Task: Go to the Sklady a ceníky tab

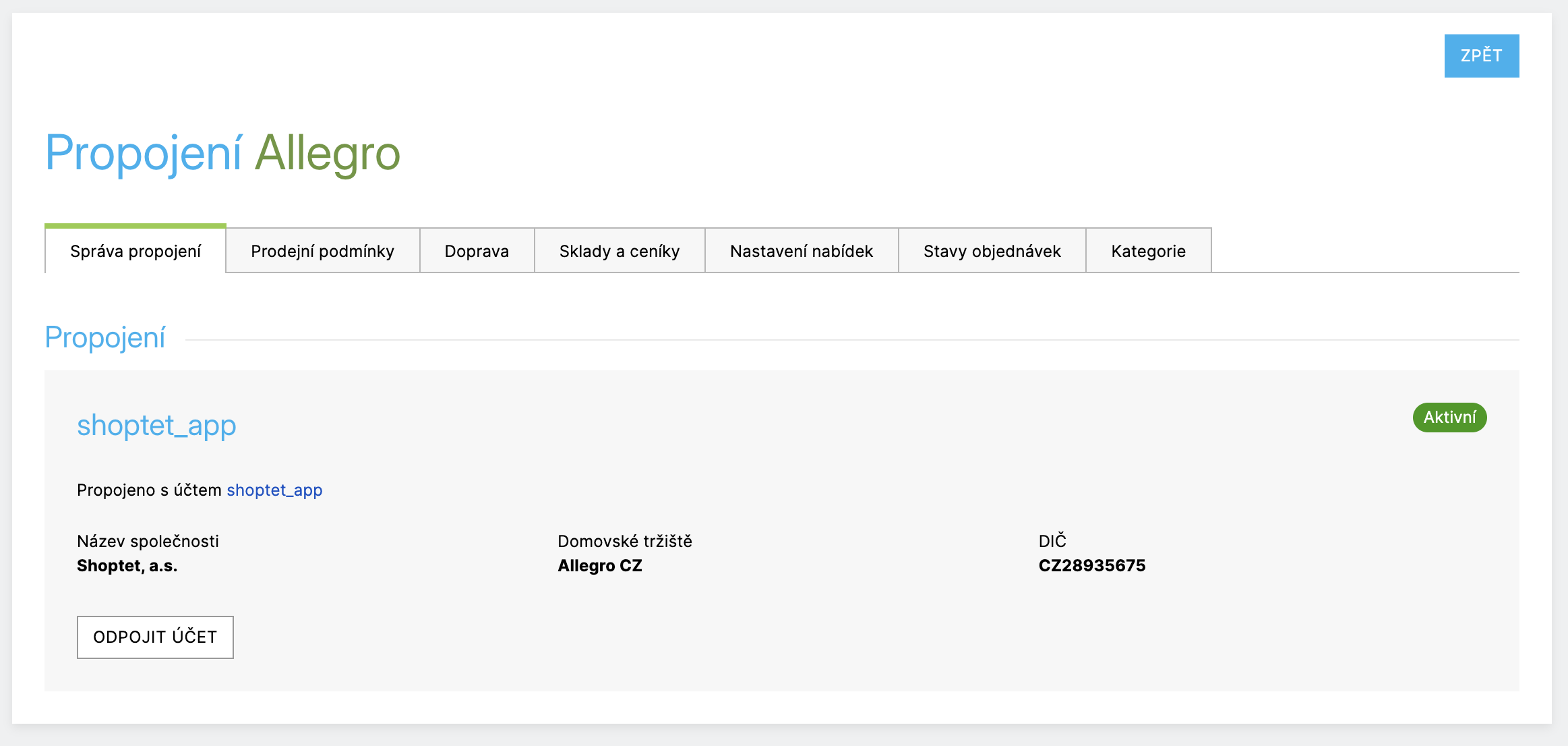Action: click(619, 251)
